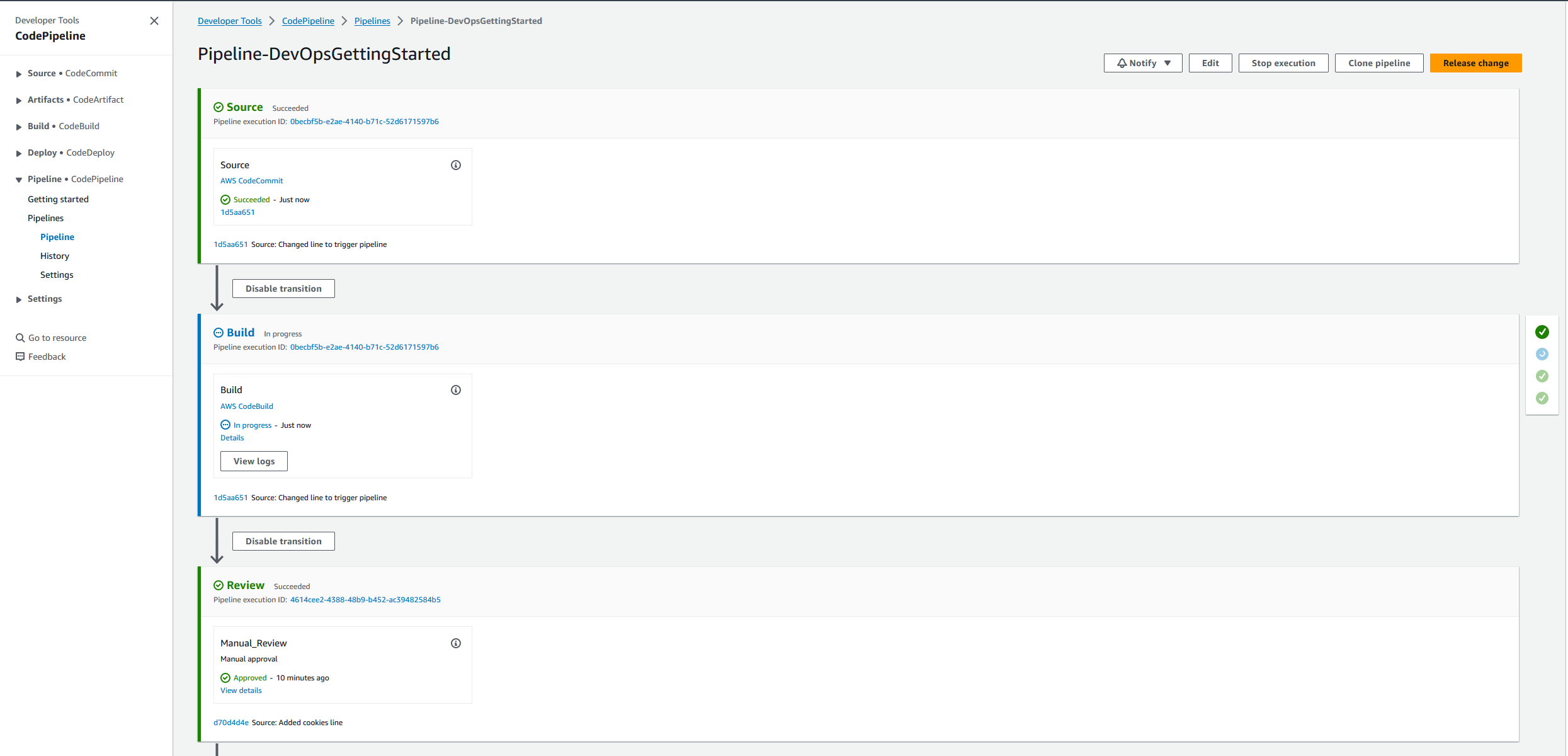Click the Manual_Review info icon
The height and width of the screenshot is (756, 1568).
(x=456, y=643)
